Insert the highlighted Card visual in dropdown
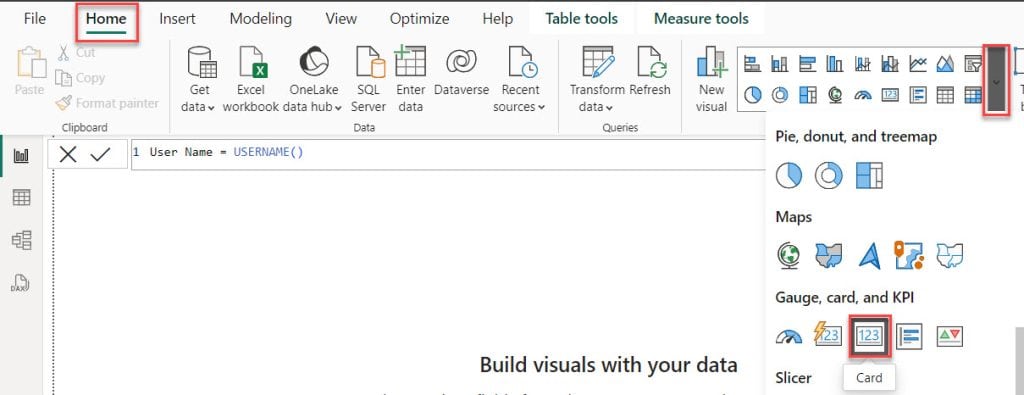The image size is (1024, 395). point(869,336)
